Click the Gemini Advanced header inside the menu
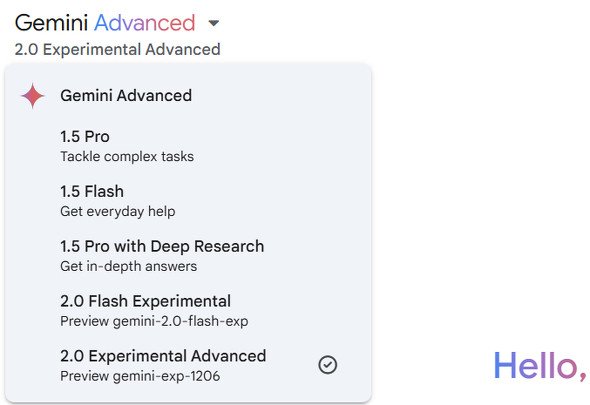This screenshot has height=405, width=590. (x=126, y=96)
